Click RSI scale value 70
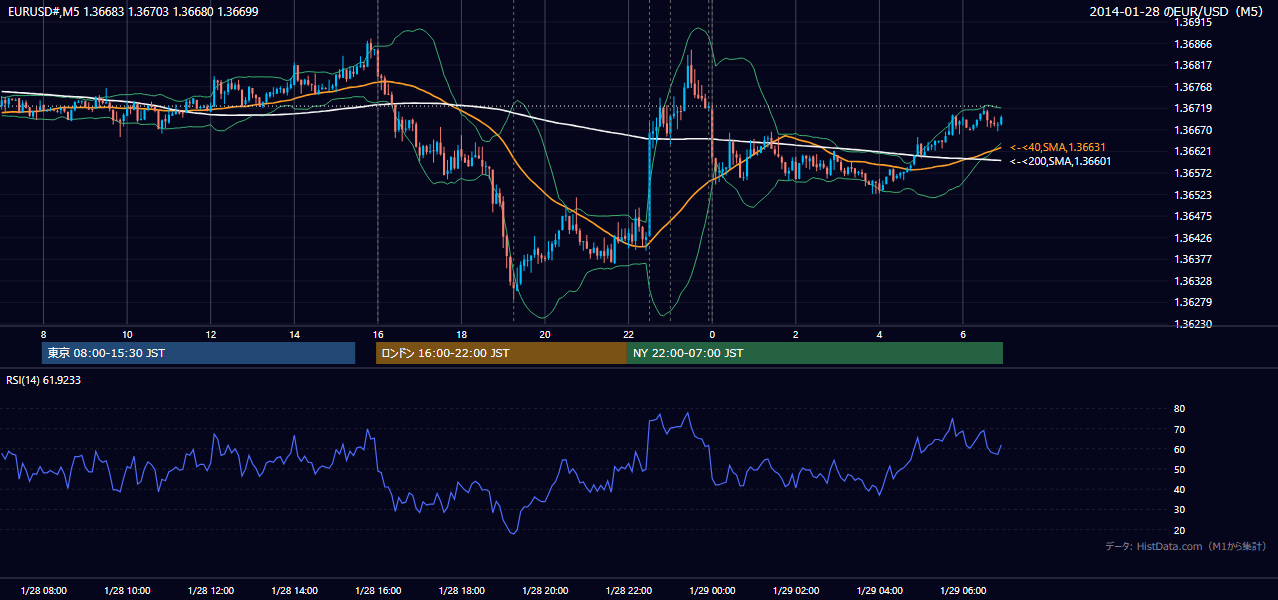 (x=1180, y=429)
